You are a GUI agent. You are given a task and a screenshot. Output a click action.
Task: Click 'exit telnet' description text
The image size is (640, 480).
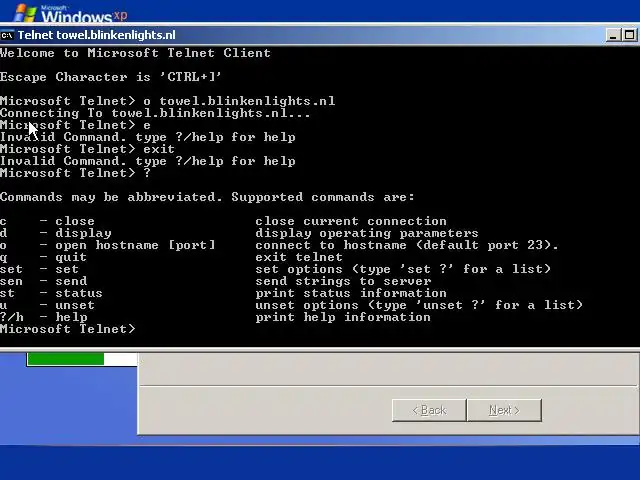tap(299, 257)
